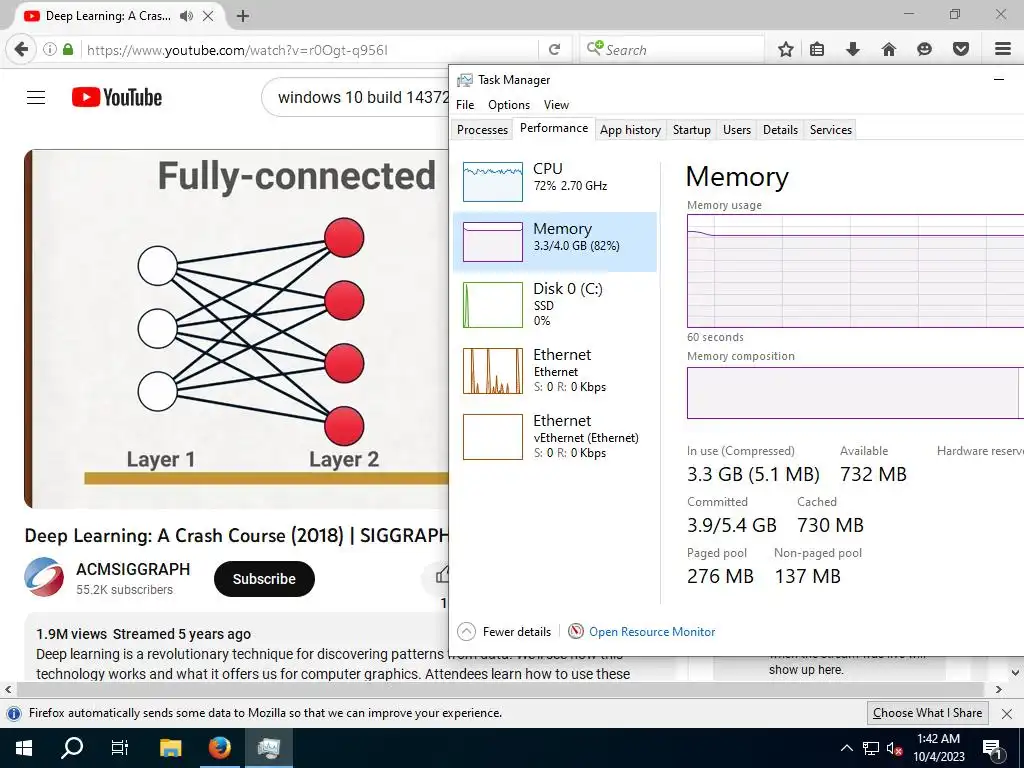The height and width of the screenshot is (768, 1024).
Task: Switch to the Users tab
Action: coord(737,129)
